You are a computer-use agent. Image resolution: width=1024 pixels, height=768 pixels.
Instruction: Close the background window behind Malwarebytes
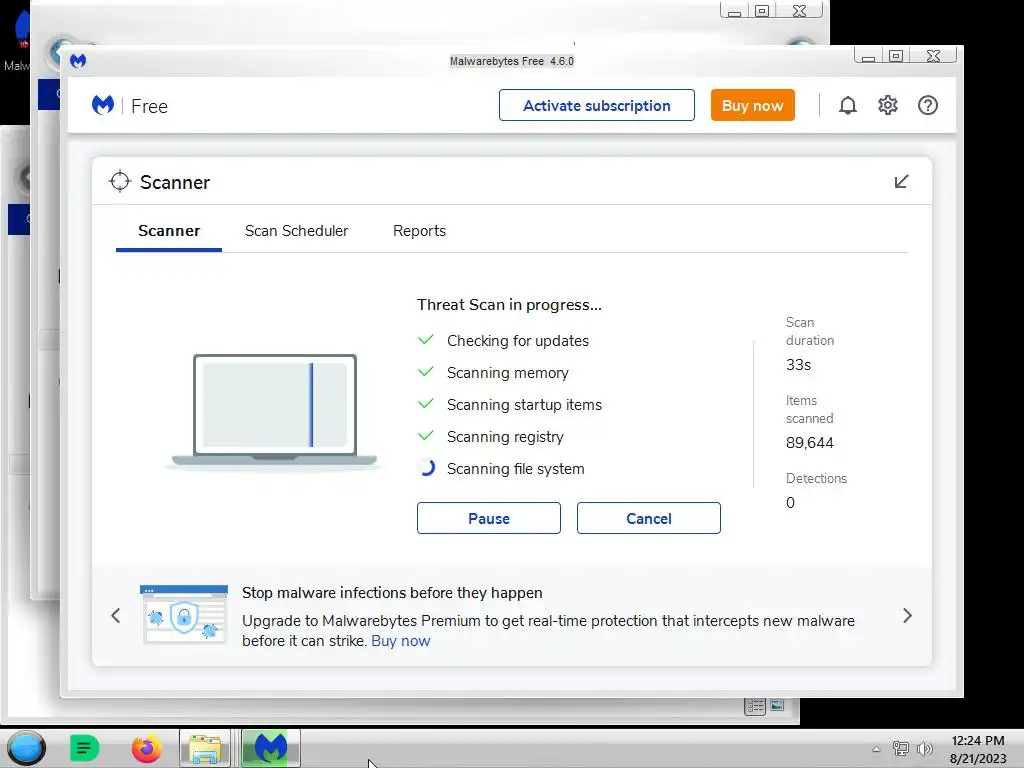(800, 10)
